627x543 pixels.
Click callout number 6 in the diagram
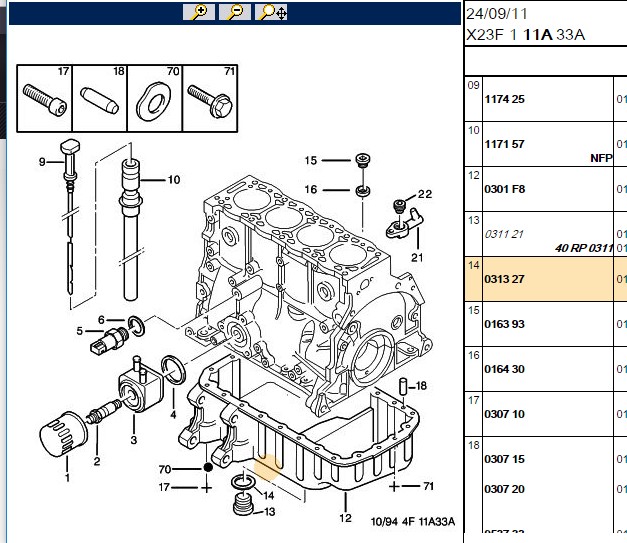click(101, 320)
